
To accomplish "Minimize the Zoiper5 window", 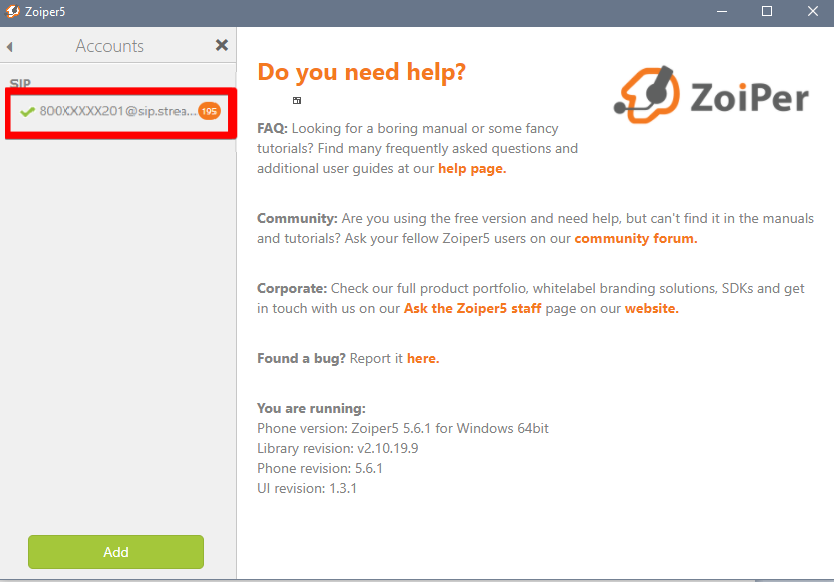I will (x=721, y=11).
